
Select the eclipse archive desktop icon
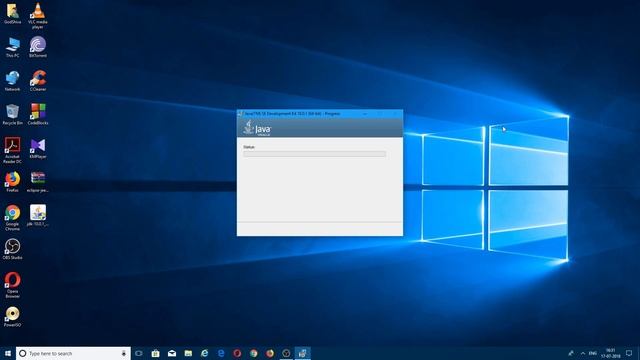pos(38,182)
